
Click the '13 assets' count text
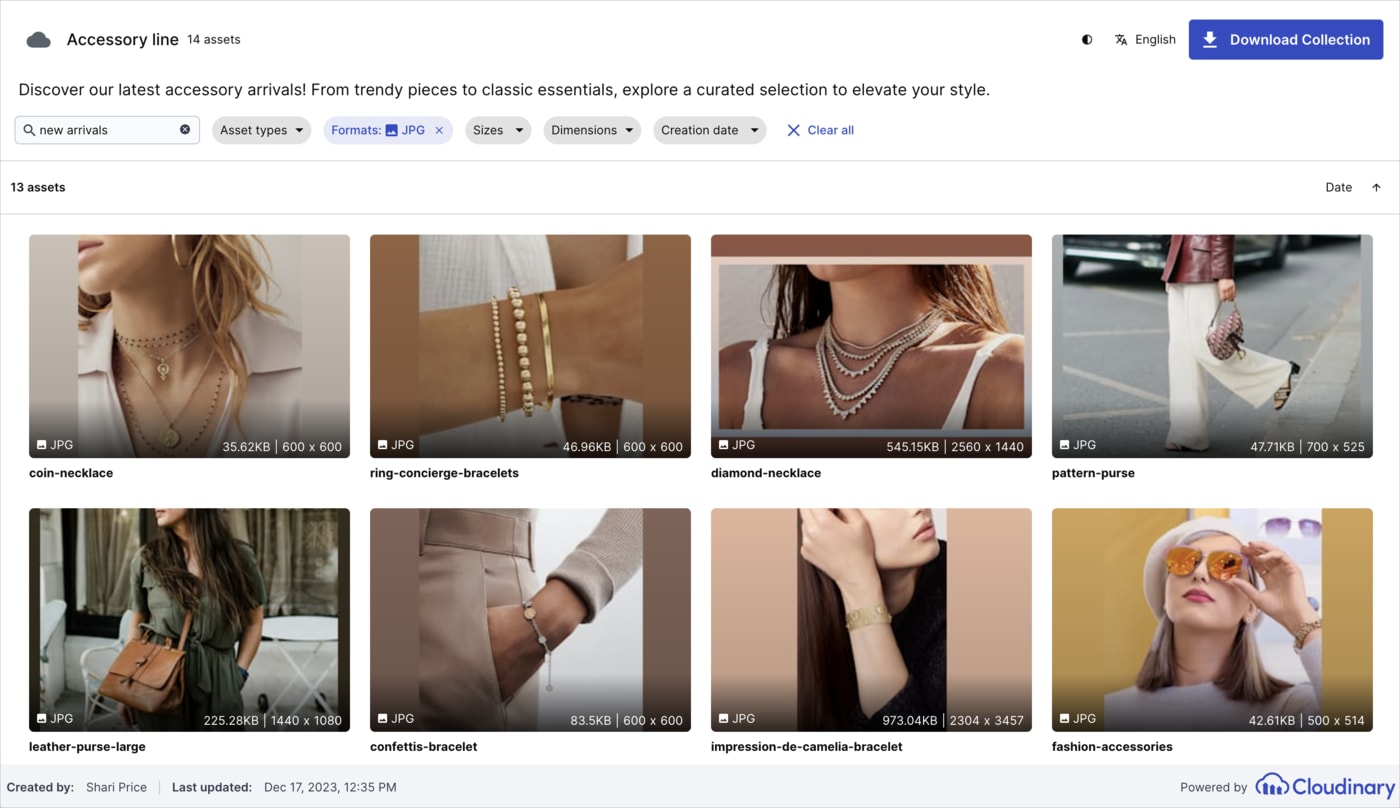38,187
